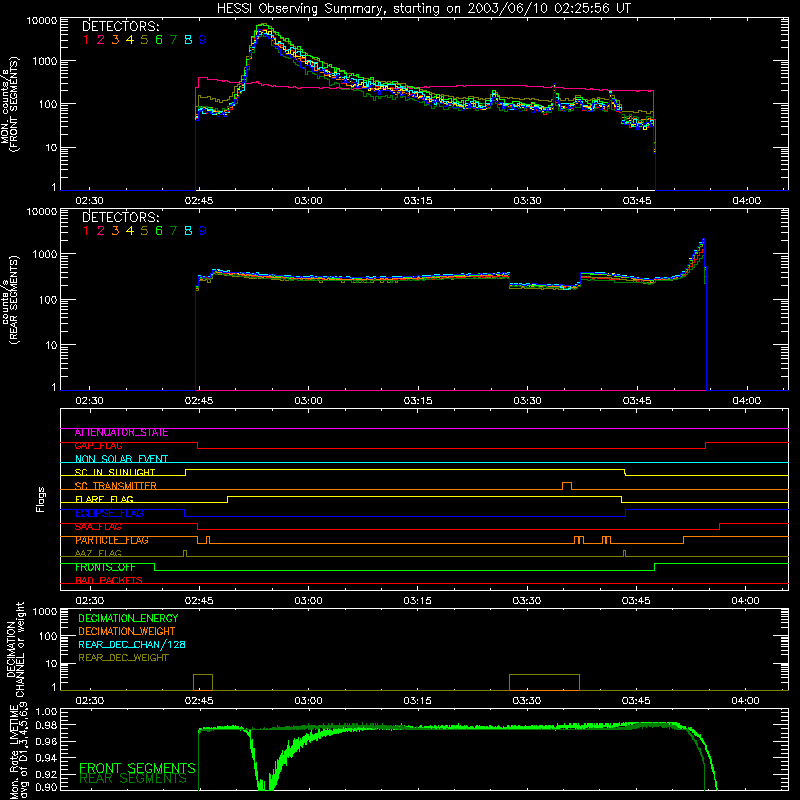Click the 03:30 tick under the decimation panel
This screenshot has width=800, height=800.
coord(527,701)
